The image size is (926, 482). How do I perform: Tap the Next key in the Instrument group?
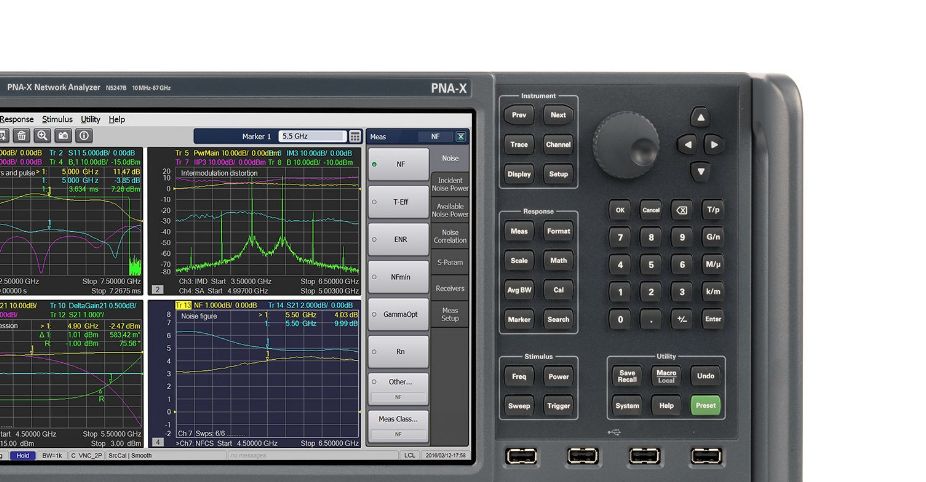(x=558, y=115)
